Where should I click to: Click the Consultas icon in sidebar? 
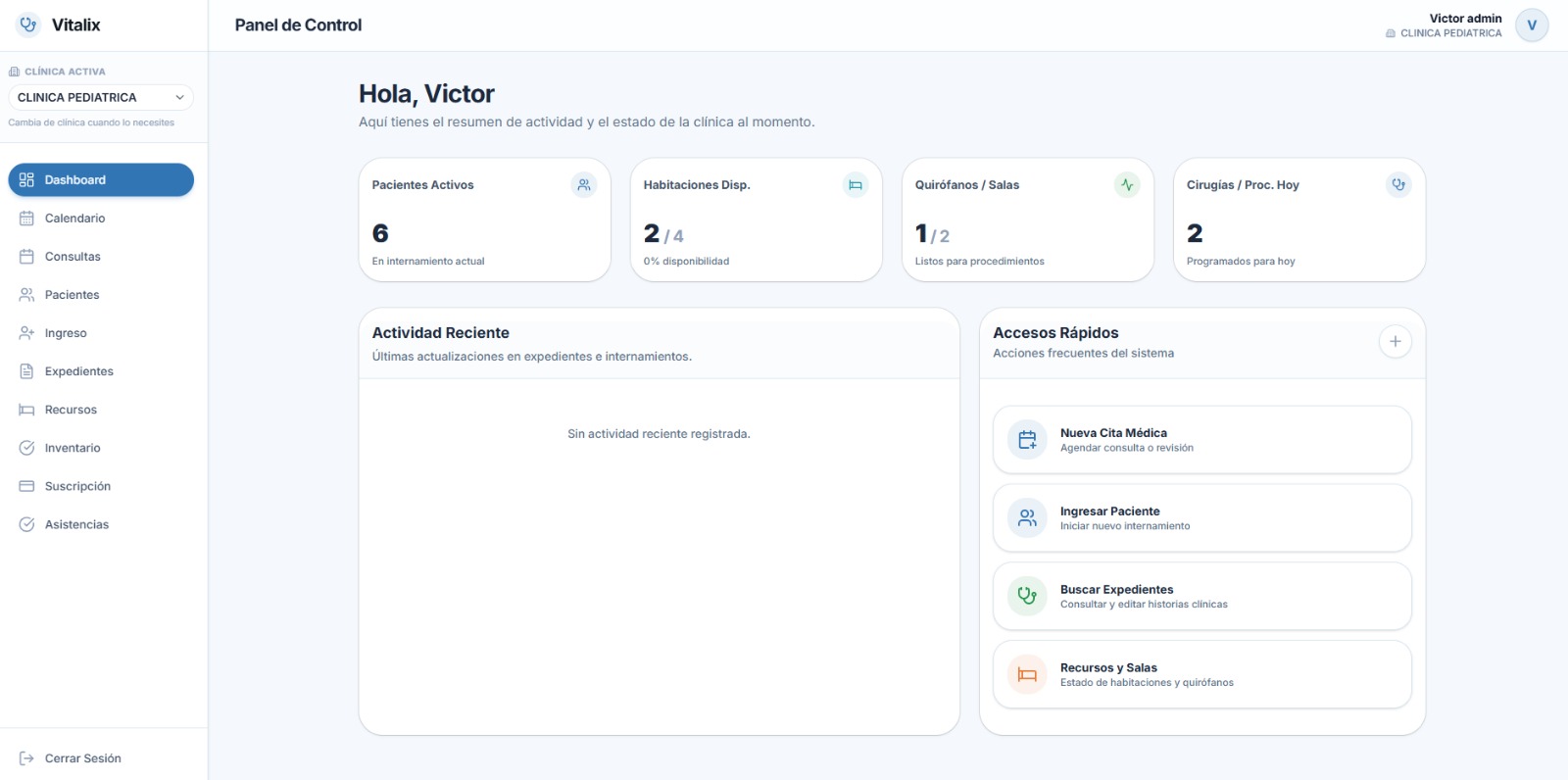(26, 256)
